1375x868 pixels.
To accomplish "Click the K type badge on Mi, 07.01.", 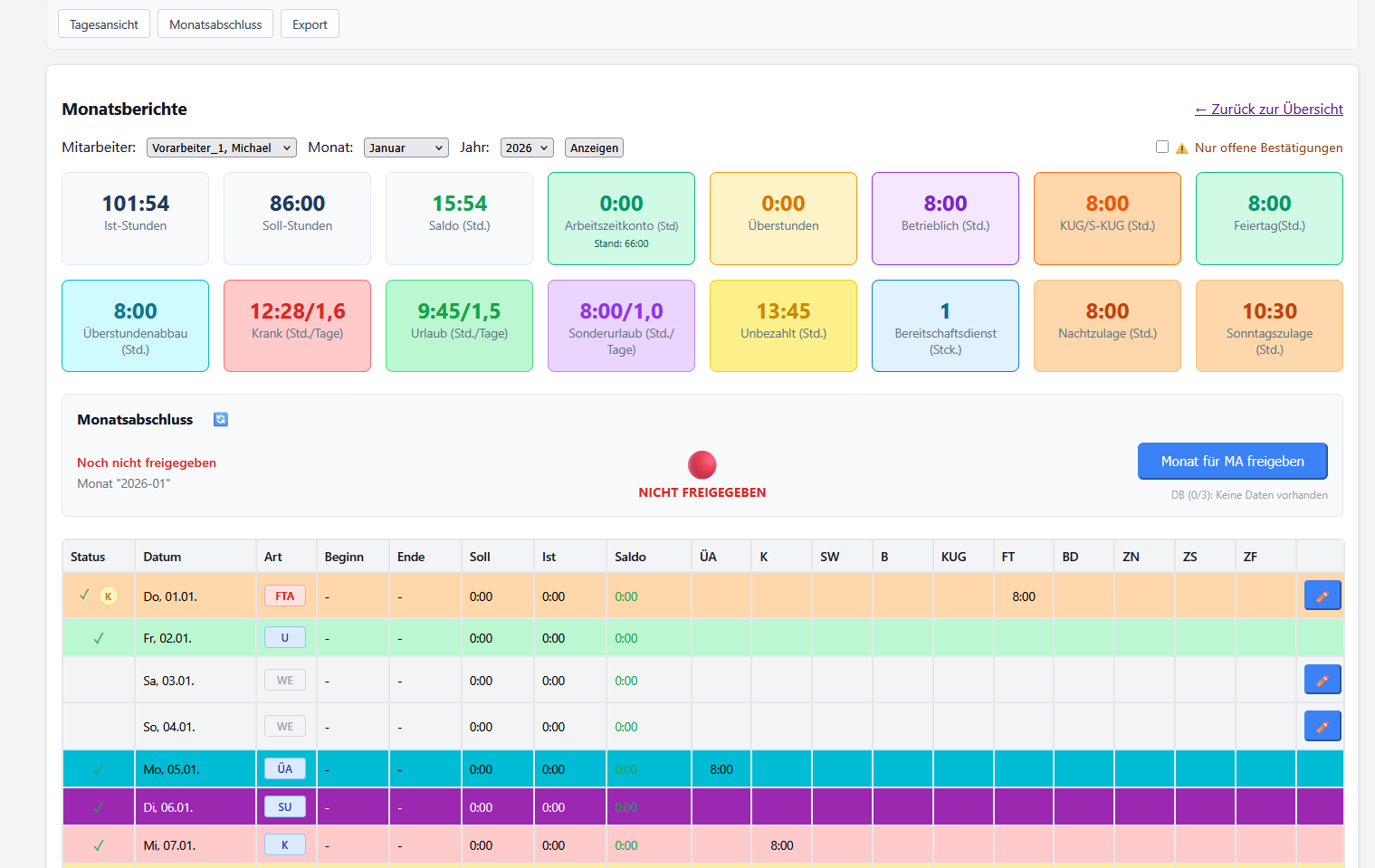I will (285, 844).
